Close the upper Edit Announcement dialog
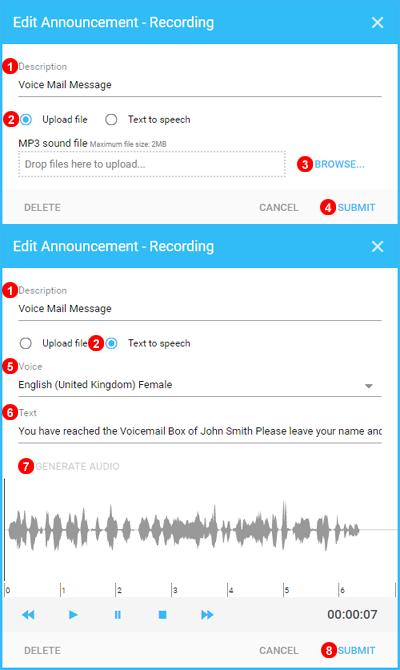Image resolution: width=400 pixels, height=670 pixels. 377,22
